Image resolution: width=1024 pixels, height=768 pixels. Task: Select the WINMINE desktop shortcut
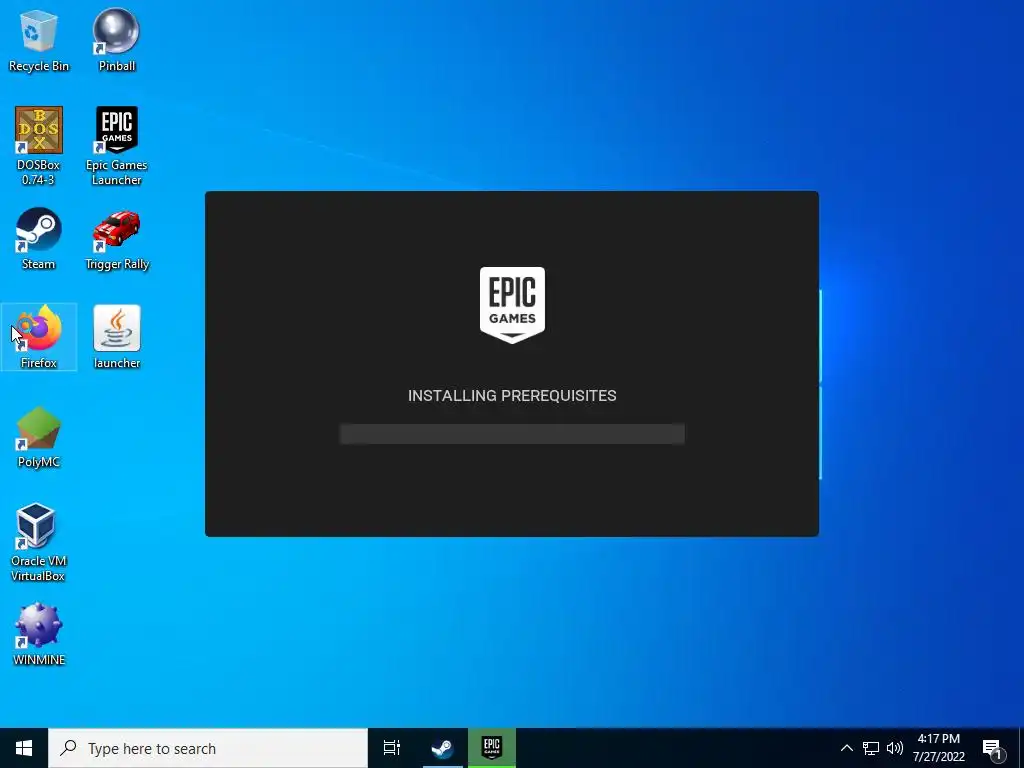[39, 635]
